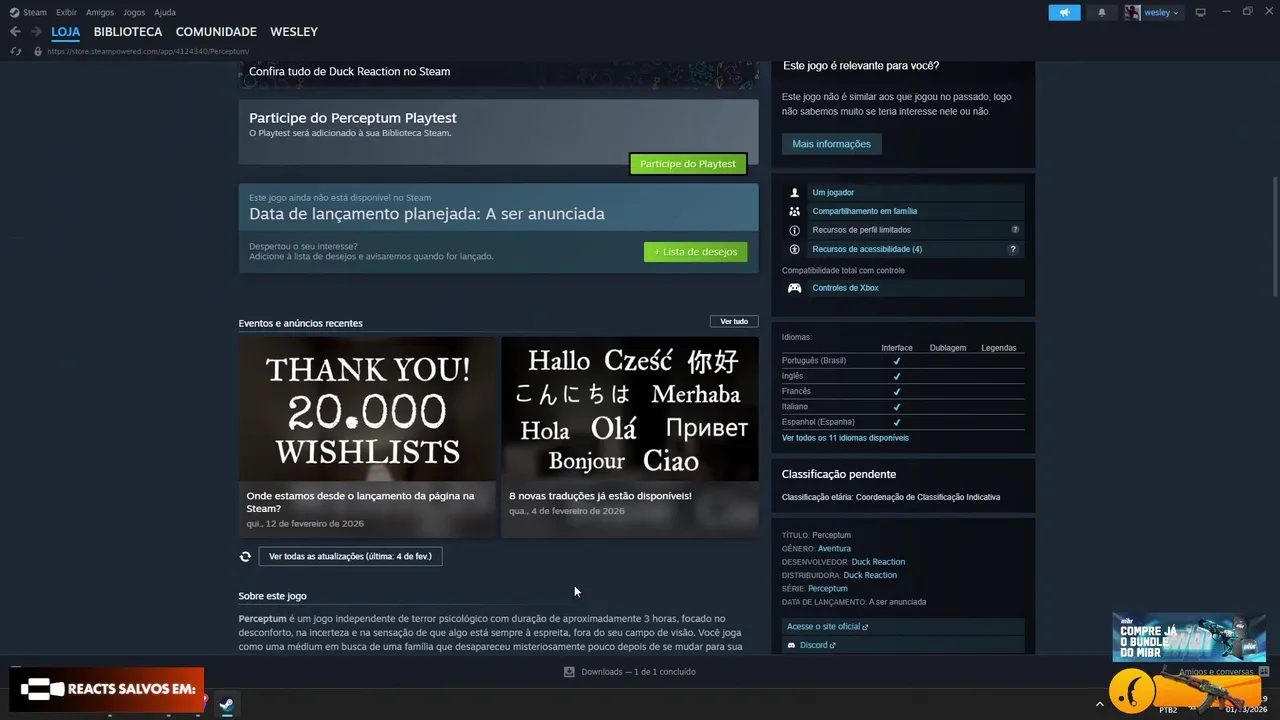1280x720 pixels.
Task: Open Amigos e conversas chat icon
Action: pyautogui.click(x=1264, y=672)
